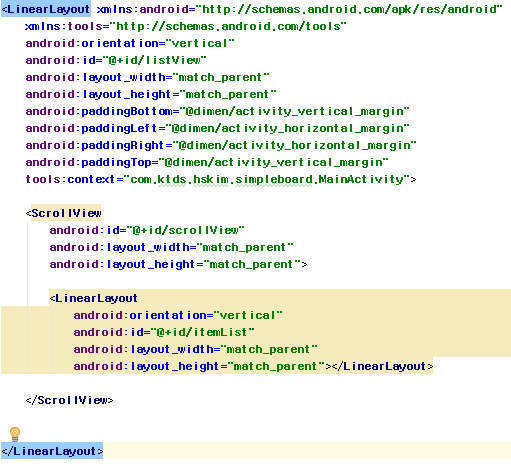Click the nested LinearLayout layout_width line
The width and height of the screenshot is (511, 468).
click(195, 349)
